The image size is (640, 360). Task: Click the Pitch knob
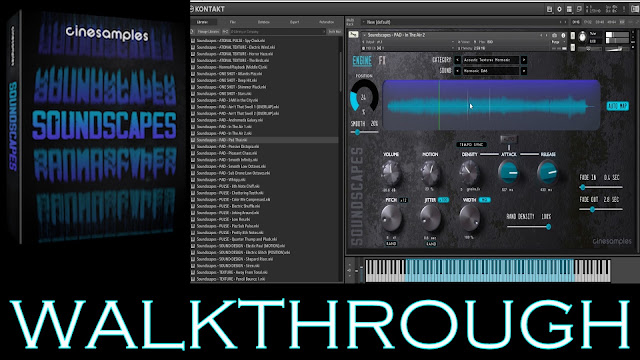point(391,218)
